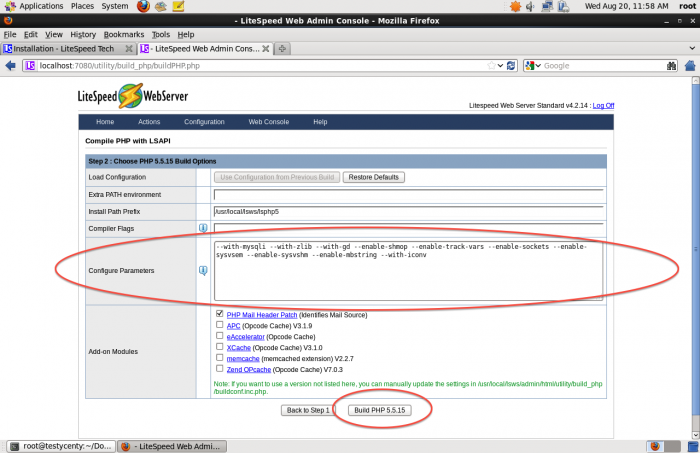This screenshot has height=453, width=700.
Task: Show help for Configure Parameters
Action: click(203, 270)
